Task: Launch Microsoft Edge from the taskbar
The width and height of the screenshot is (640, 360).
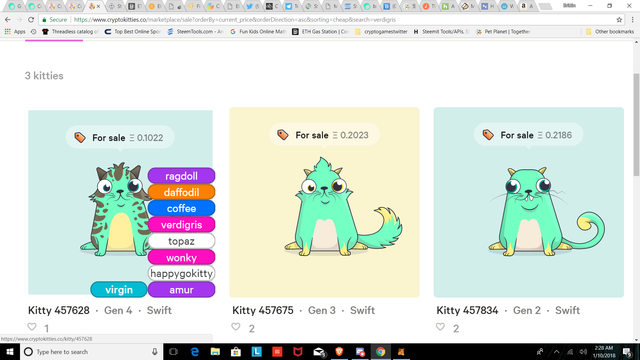Action: 195,352
